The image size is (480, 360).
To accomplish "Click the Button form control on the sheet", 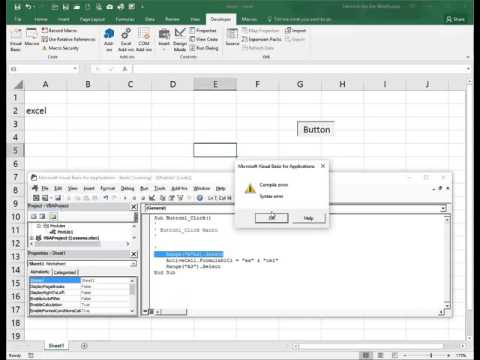I will point(316,129).
